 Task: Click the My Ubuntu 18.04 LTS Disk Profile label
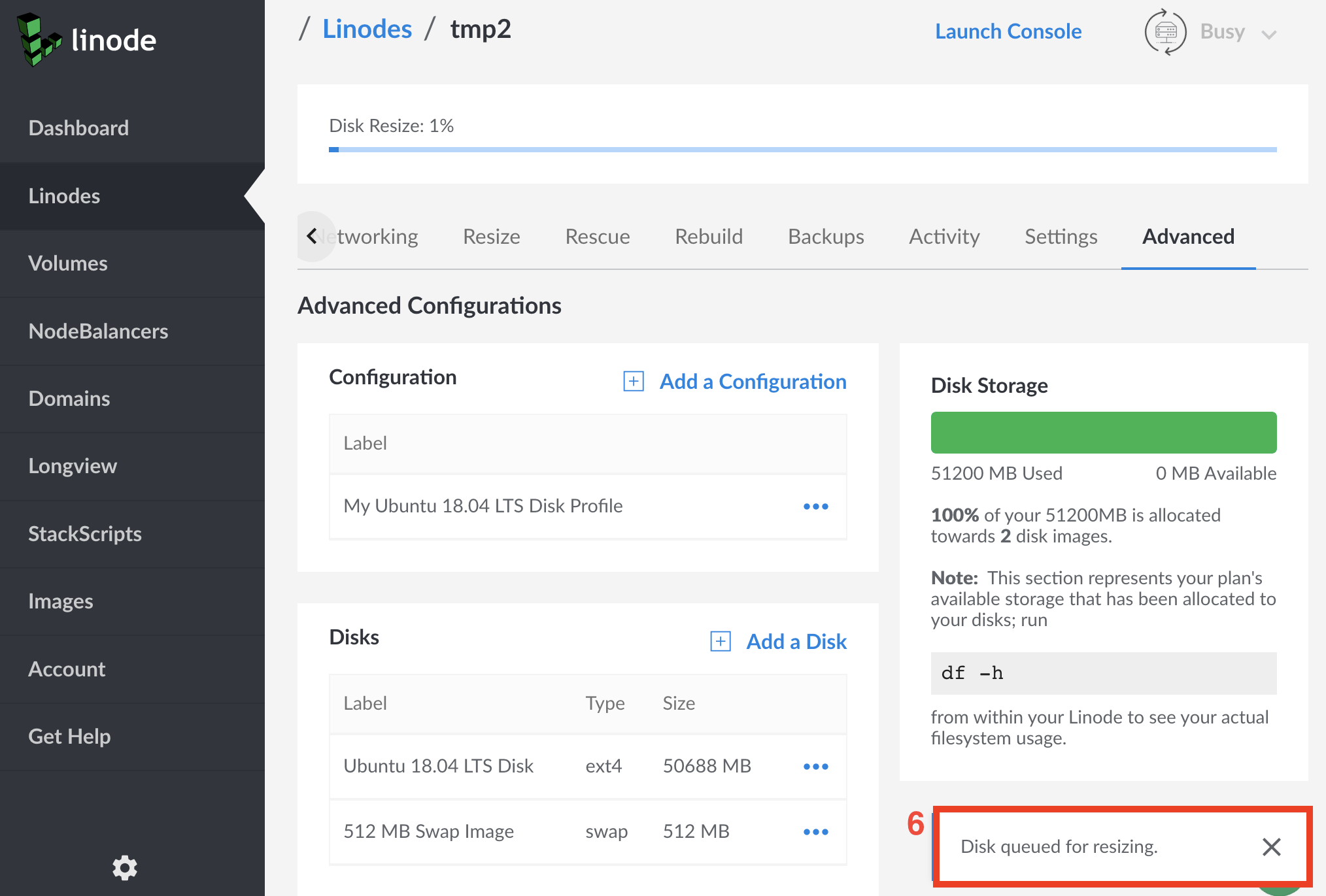tap(483, 506)
